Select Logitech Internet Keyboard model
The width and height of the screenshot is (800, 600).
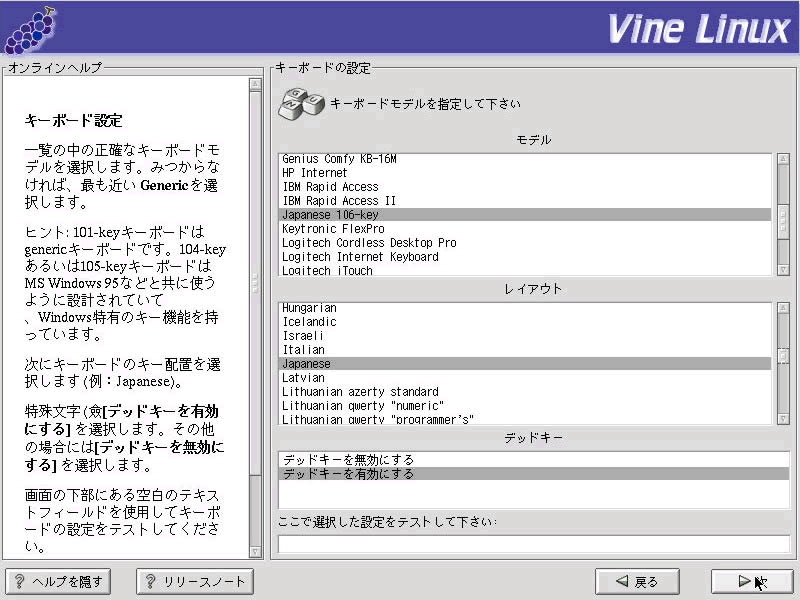(x=524, y=257)
